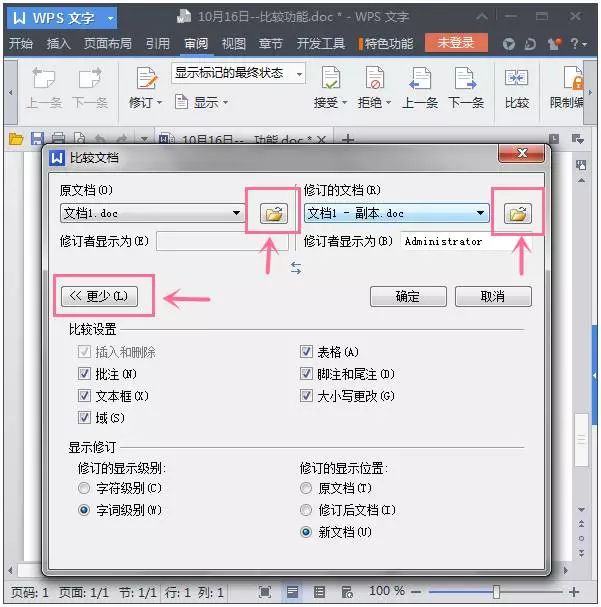The image size is (601, 607).
Task: Open the 页面布局 ribbon tab
Action: click(108, 43)
